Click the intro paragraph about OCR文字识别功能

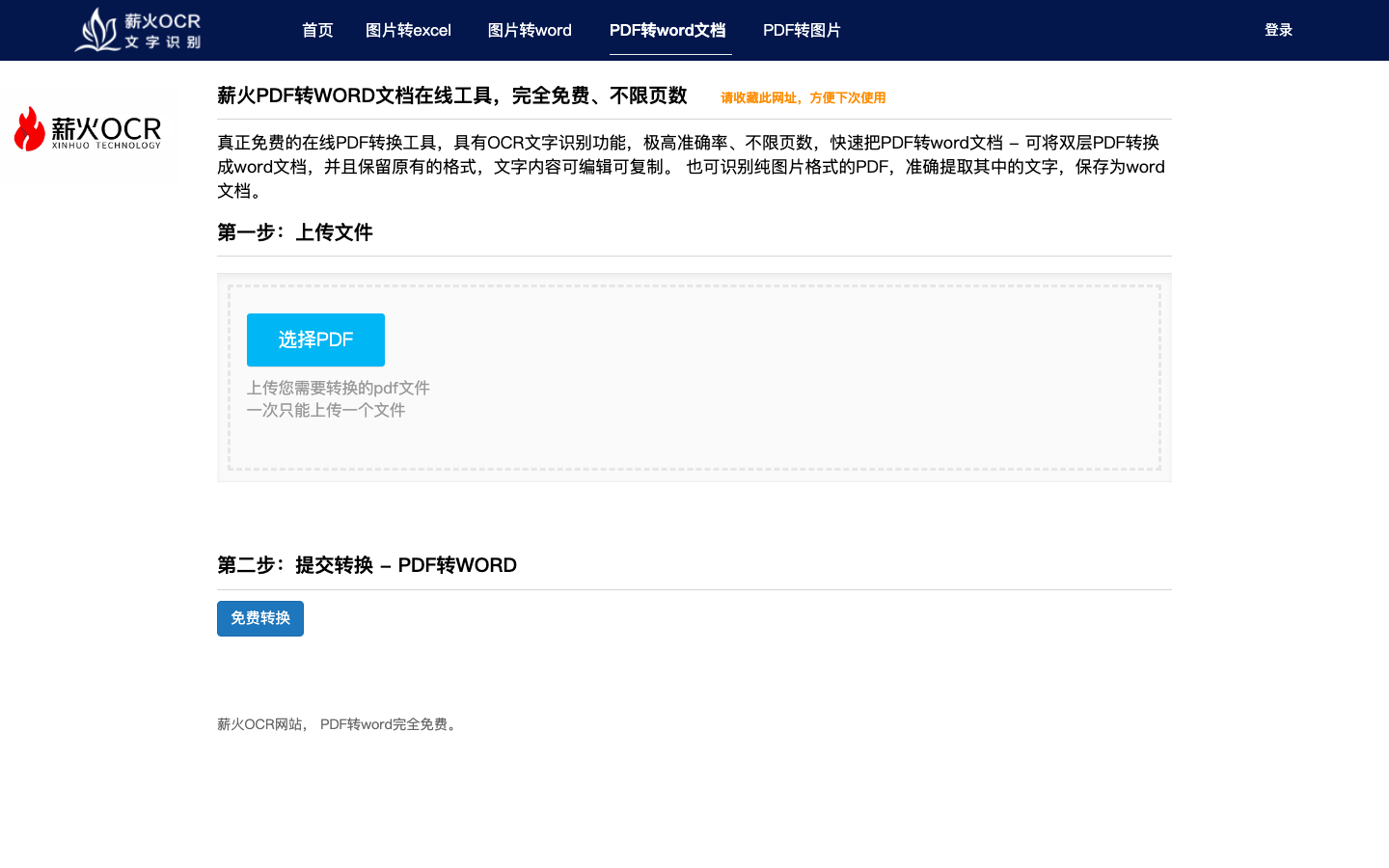coord(691,166)
